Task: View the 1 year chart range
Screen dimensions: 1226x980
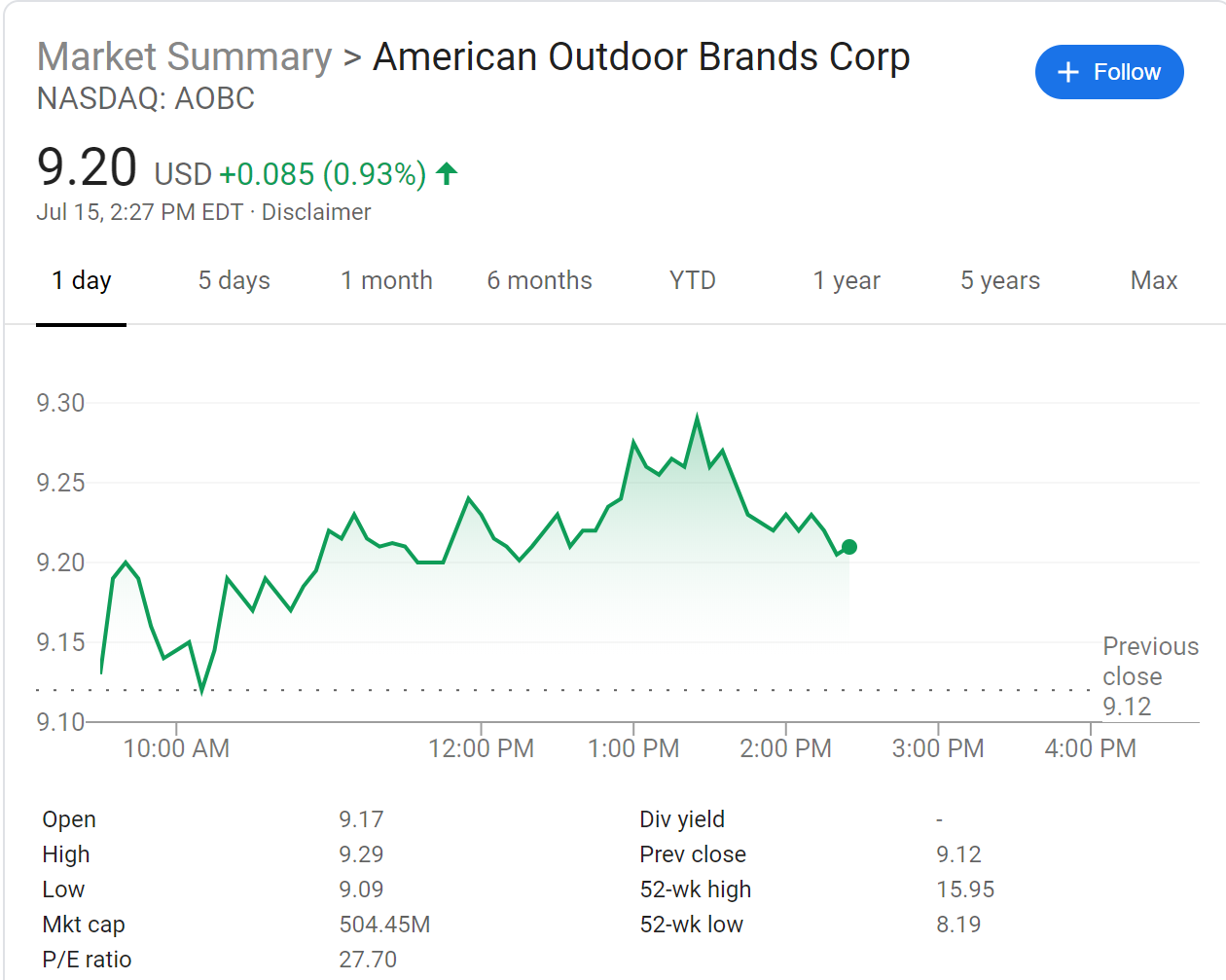Action: point(847,281)
